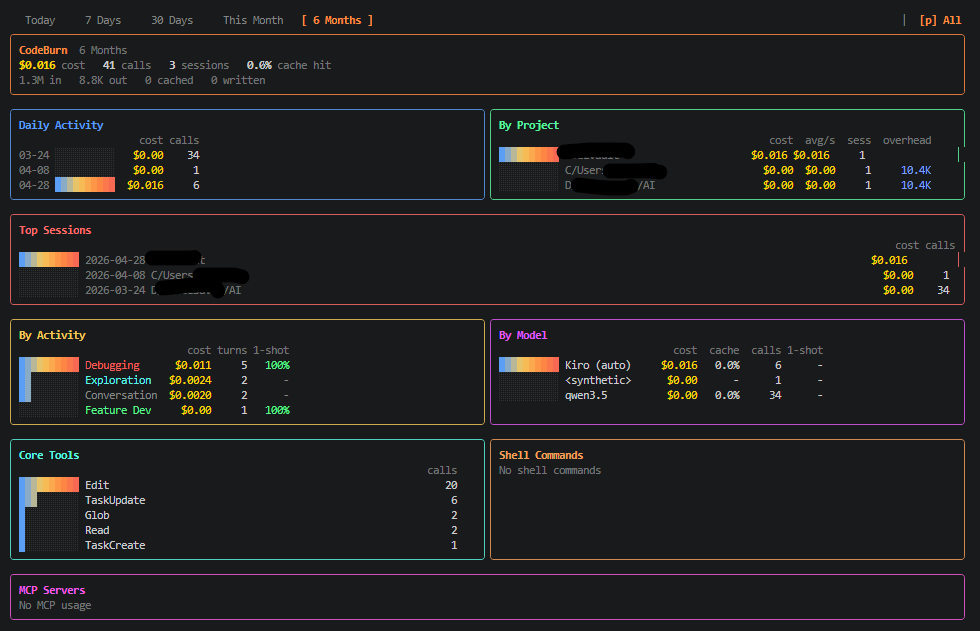Click the overhead column header in By Project

tap(907, 140)
